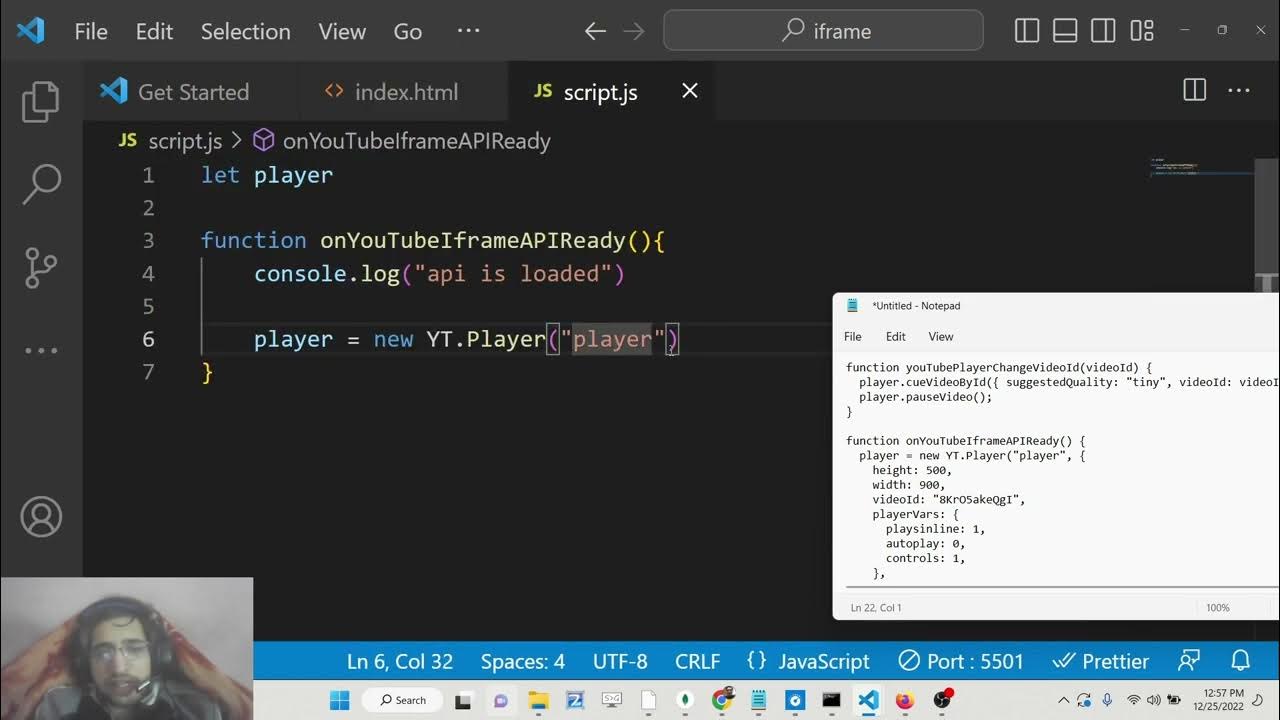Click the editor vertical scrollbar
Viewport: 1280px width, 720px height.
pyautogui.click(x=1266, y=220)
